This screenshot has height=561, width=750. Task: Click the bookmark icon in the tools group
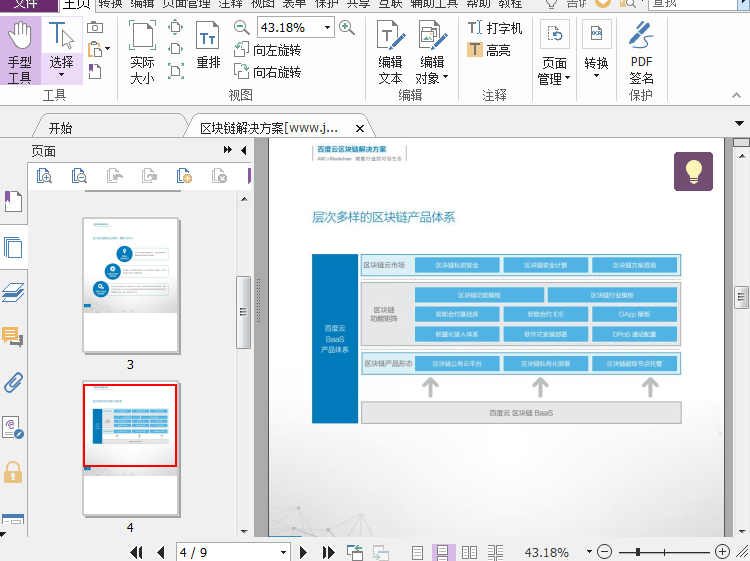coord(95,71)
